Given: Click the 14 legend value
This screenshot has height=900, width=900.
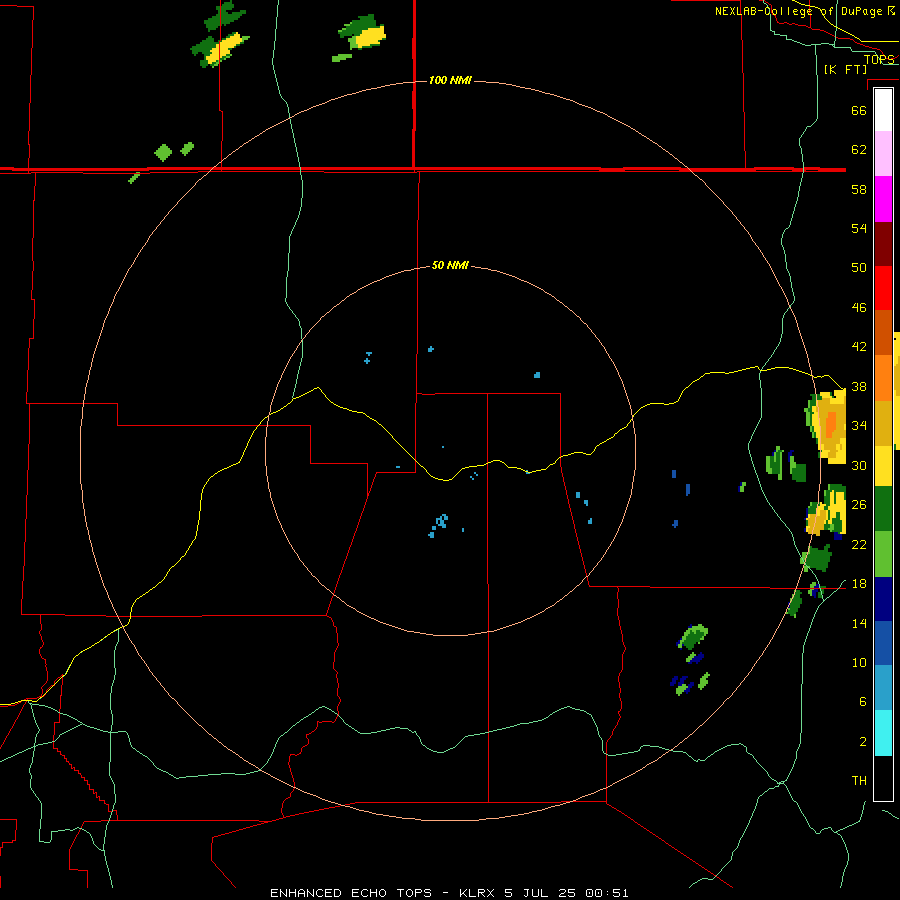Looking at the screenshot, I should [x=859, y=623].
